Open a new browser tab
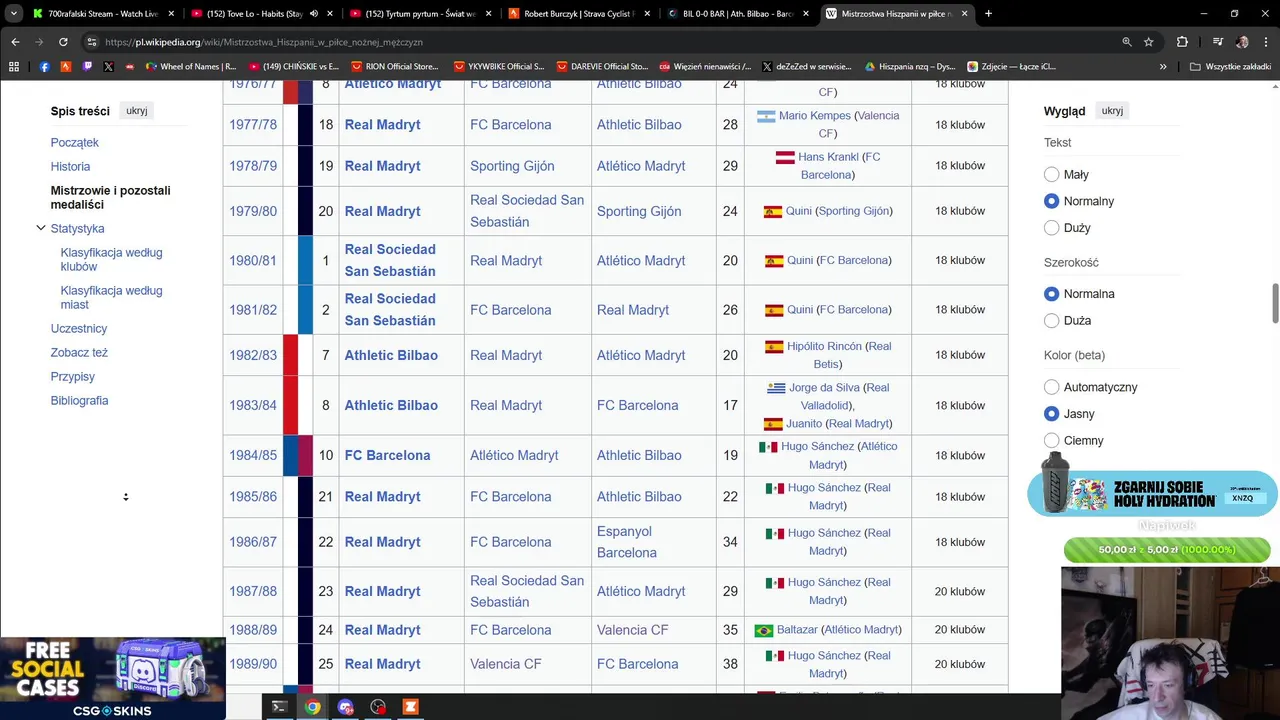1280x720 pixels. tap(988, 14)
